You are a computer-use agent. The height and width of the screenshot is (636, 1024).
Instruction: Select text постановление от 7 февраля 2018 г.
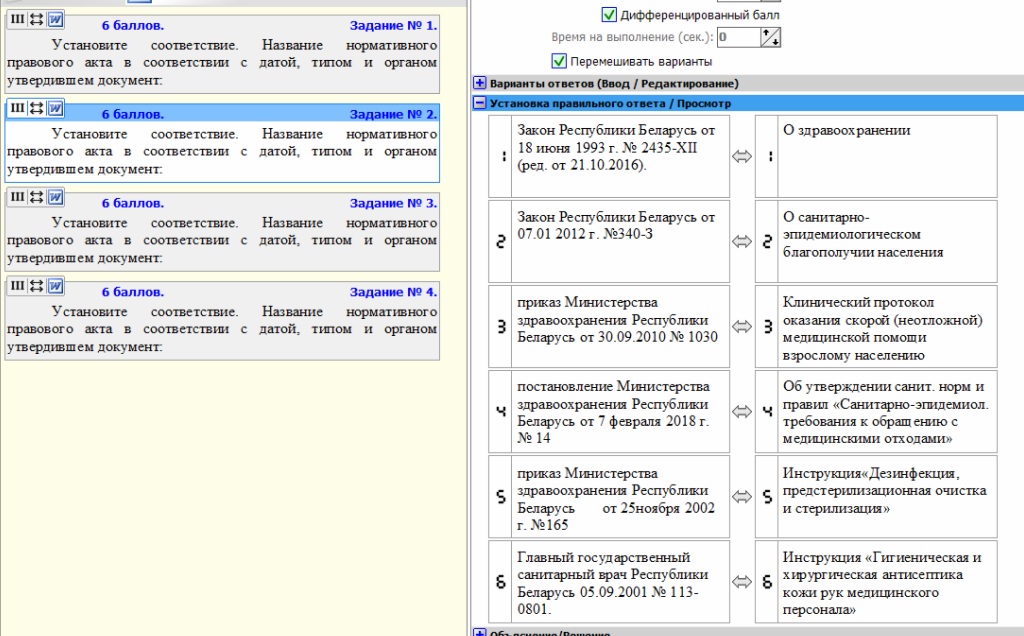(x=613, y=412)
